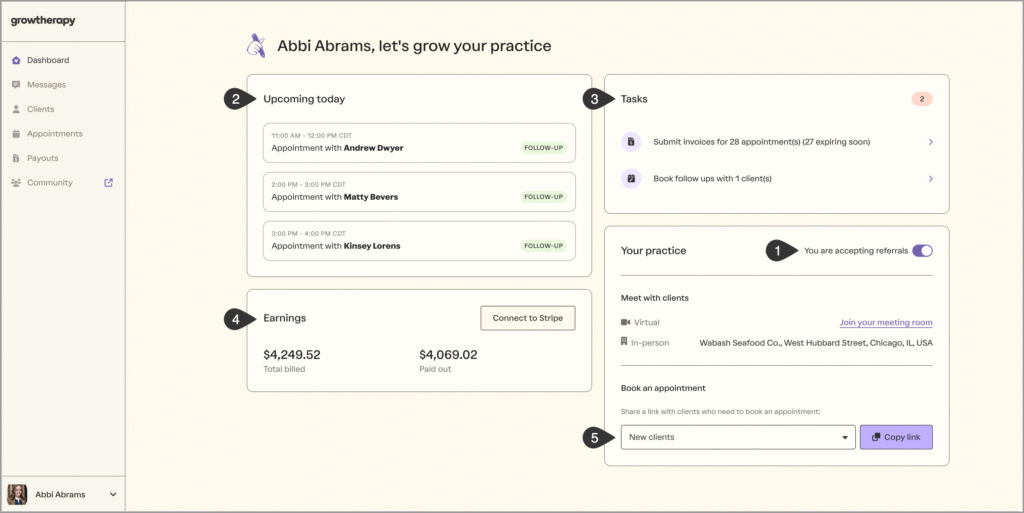Click the Dashboard home icon in sidebar
The width and height of the screenshot is (1024, 513).
coord(16,60)
